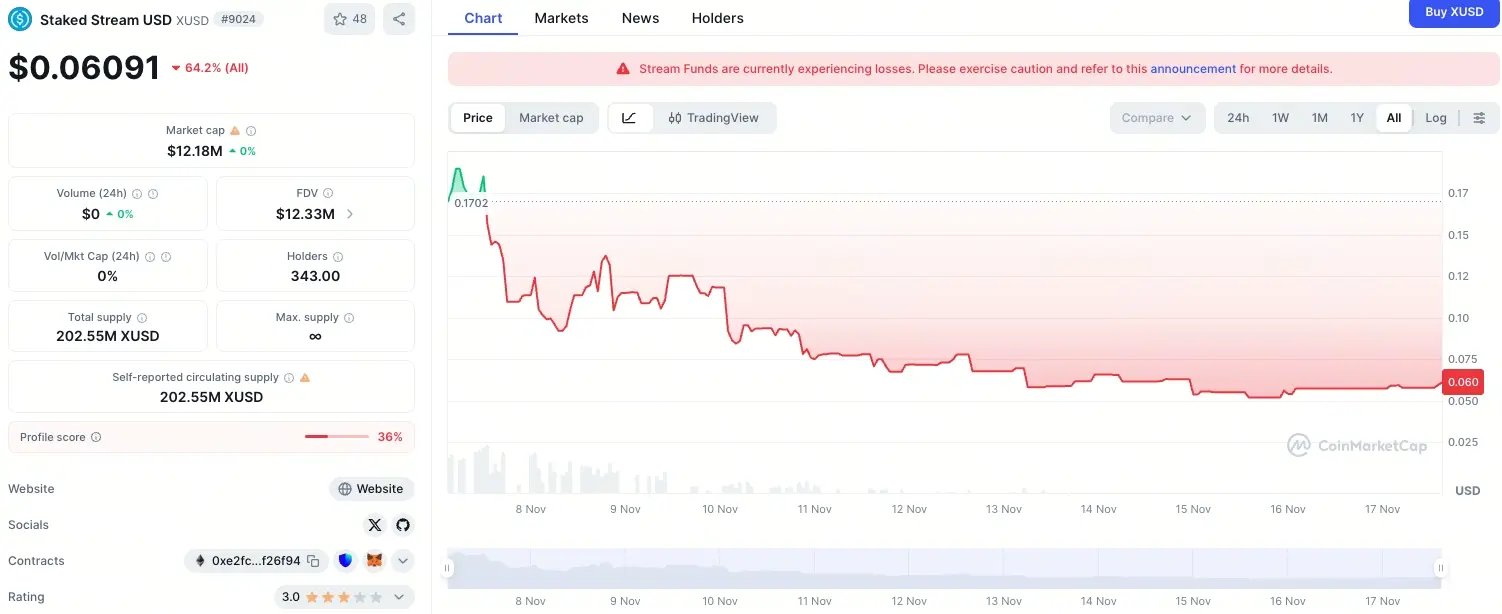Select the All time range
Screen dimensions: 1502x614
coord(1393,117)
